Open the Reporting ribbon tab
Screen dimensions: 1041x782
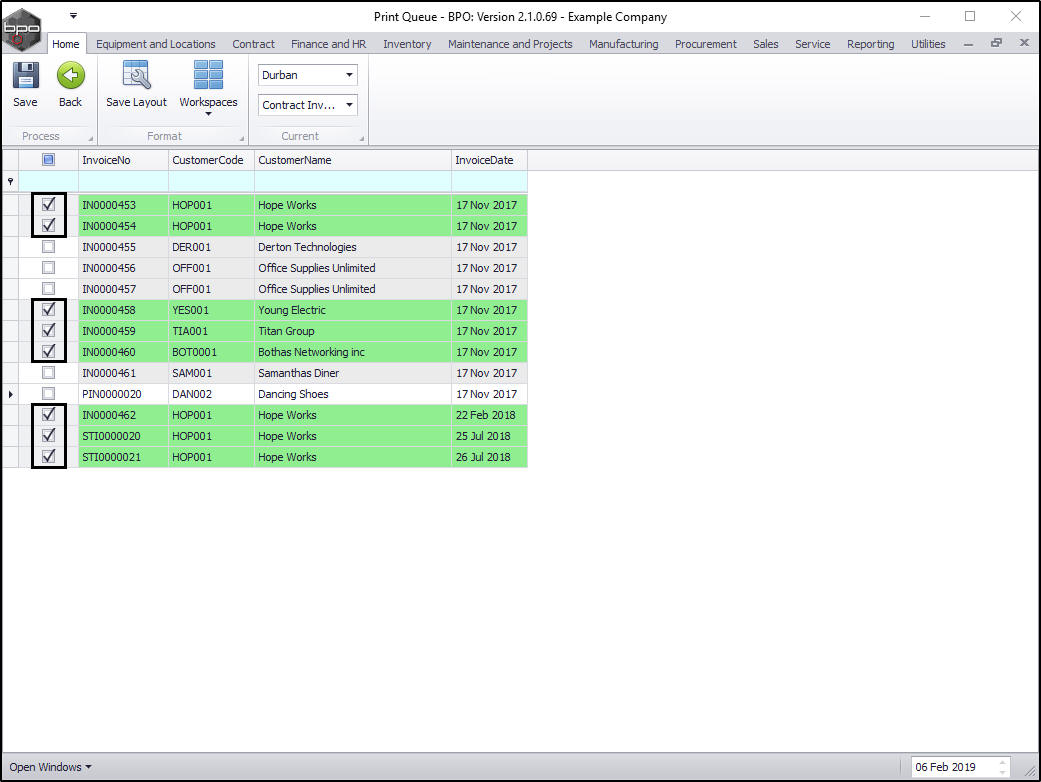[870, 44]
